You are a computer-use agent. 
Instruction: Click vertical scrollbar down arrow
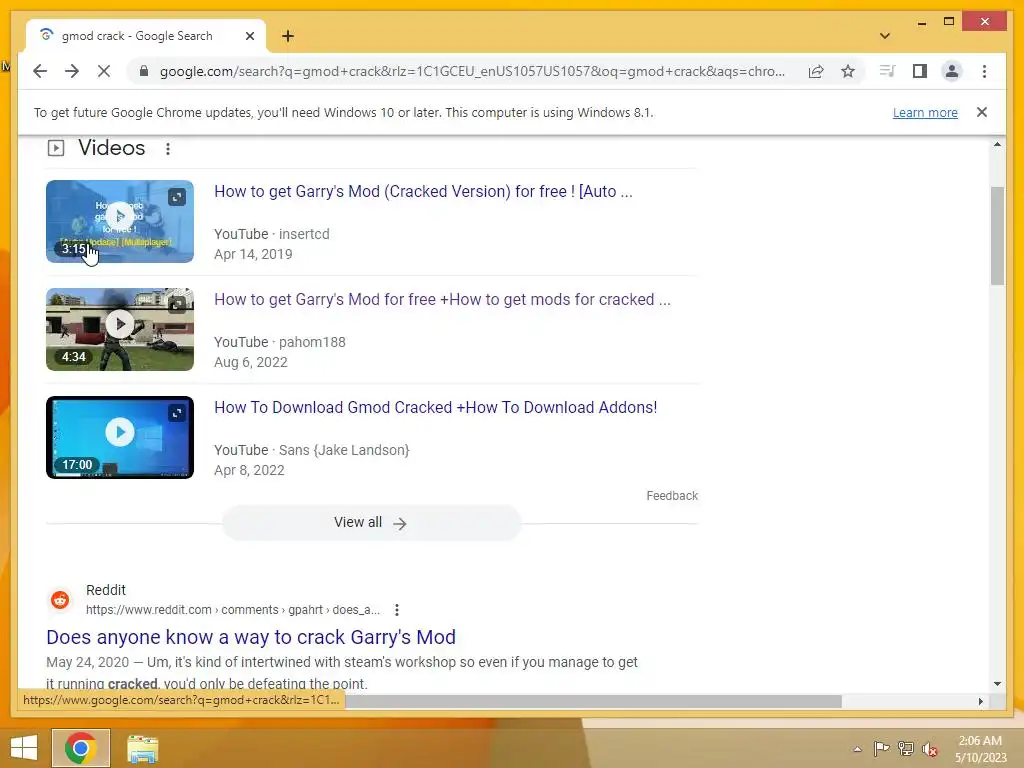[x=997, y=684]
